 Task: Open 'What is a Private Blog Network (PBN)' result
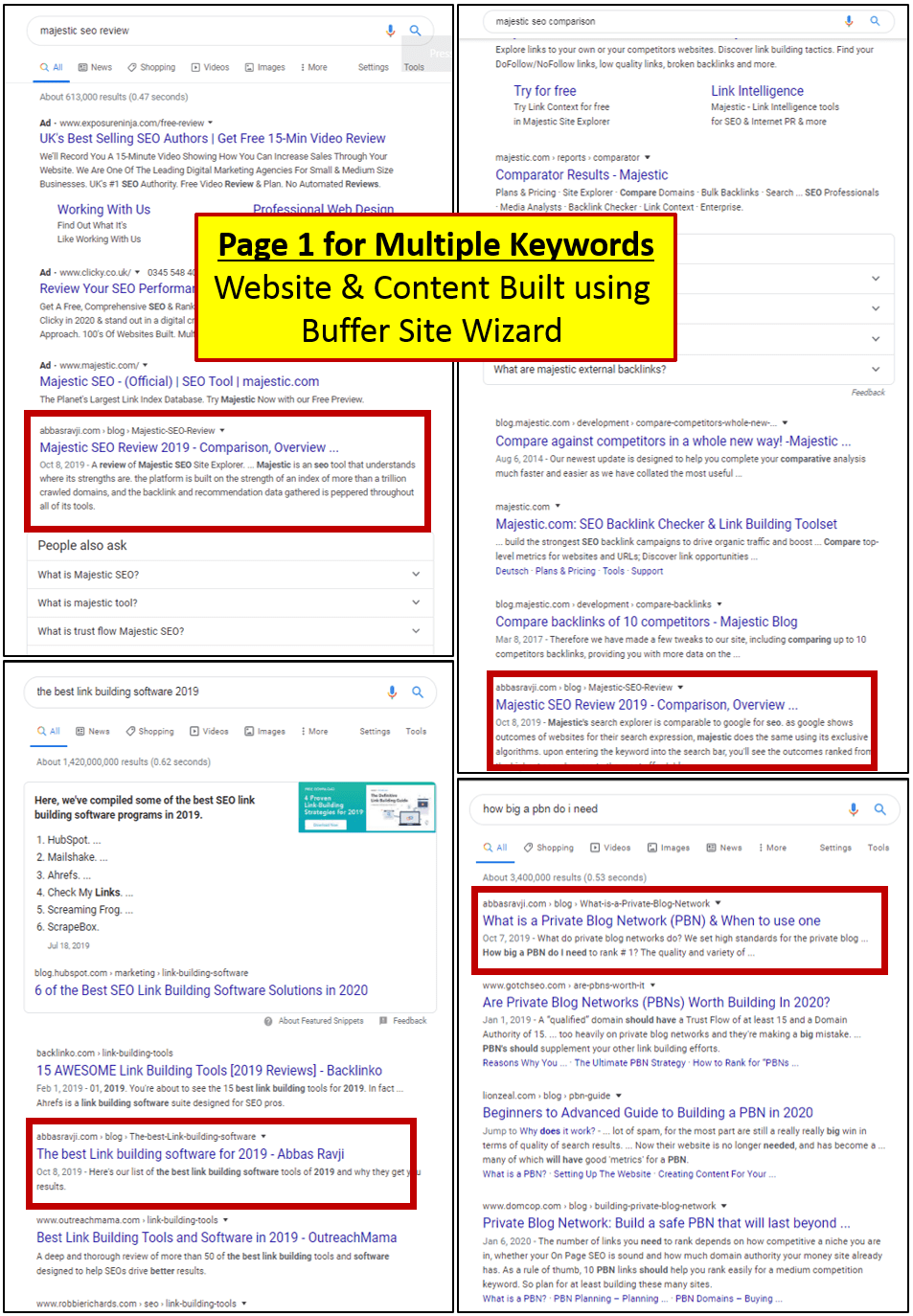[651, 920]
